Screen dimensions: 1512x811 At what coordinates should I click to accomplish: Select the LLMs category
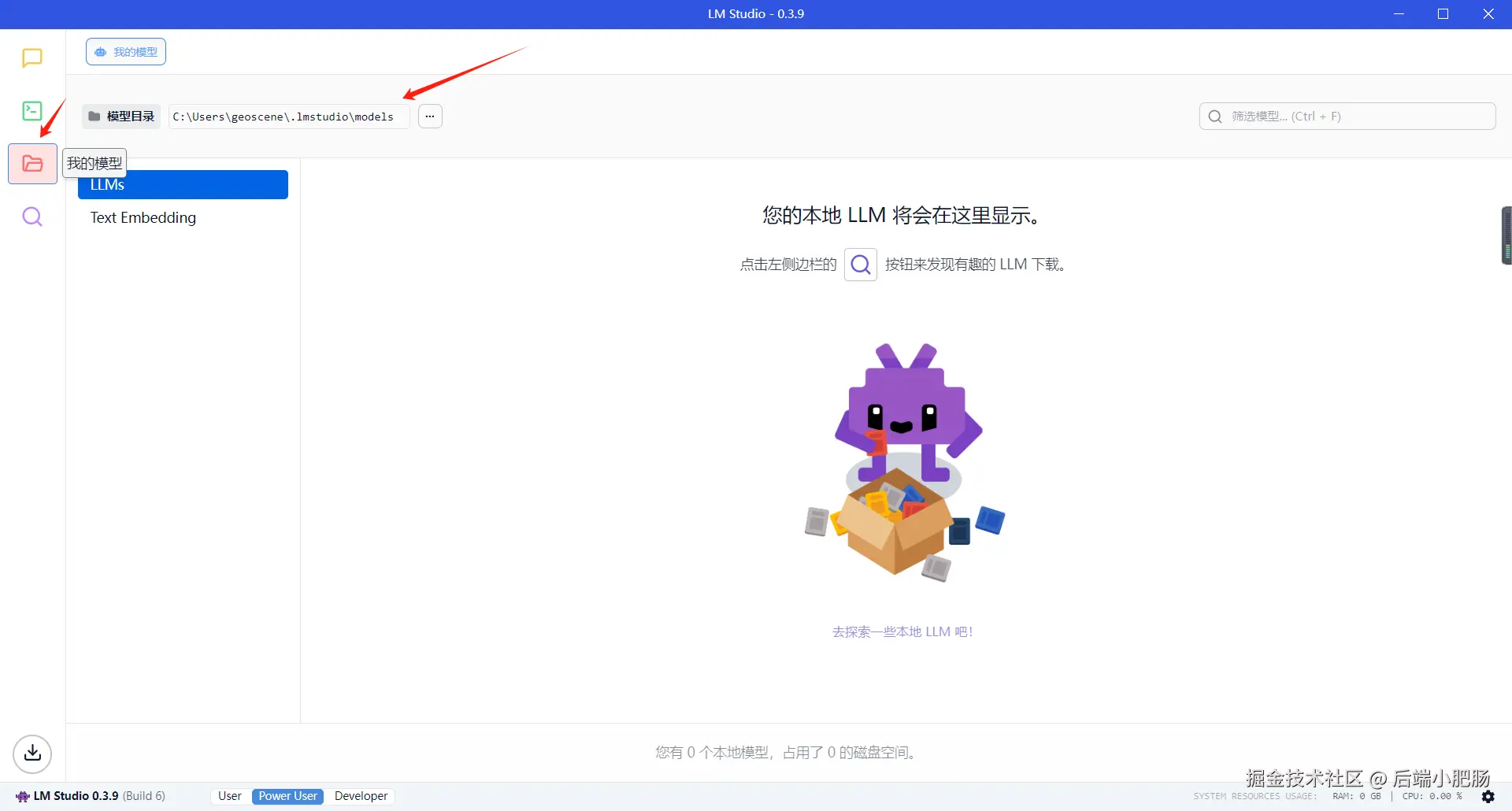(x=183, y=185)
